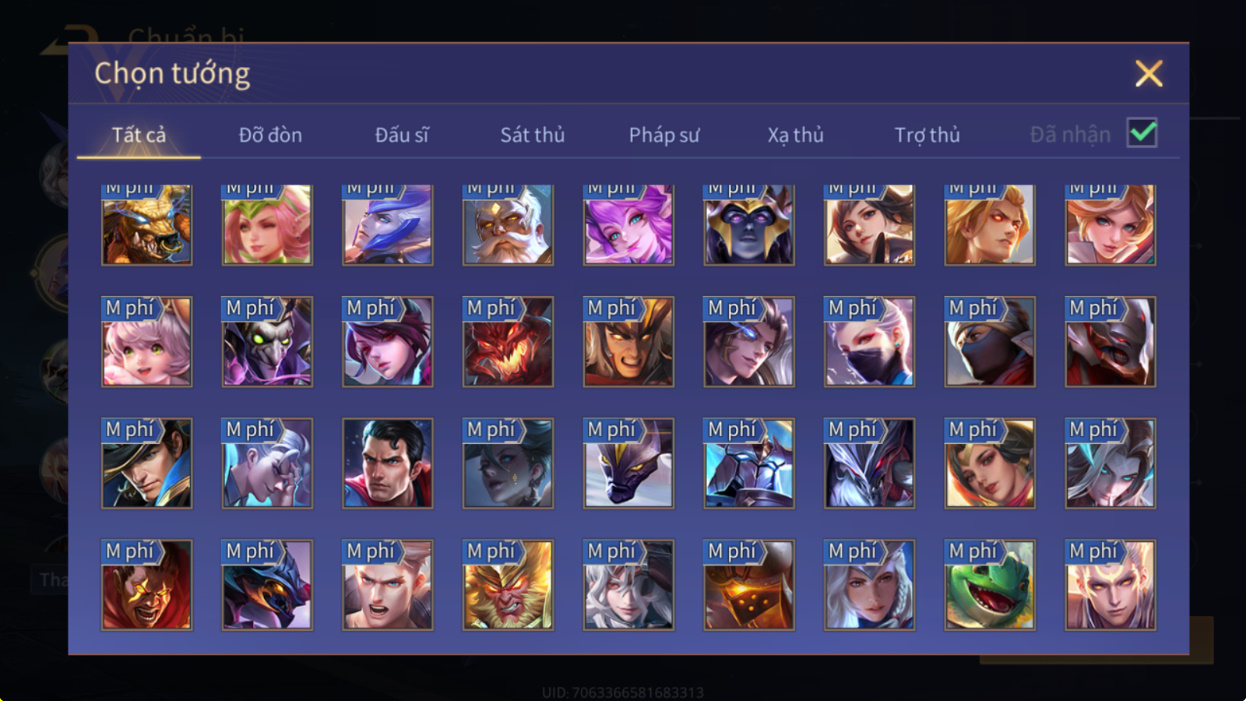Select the cowboy hat gunslinger hero
Image resolution: width=1246 pixels, height=701 pixels.
coord(146,463)
